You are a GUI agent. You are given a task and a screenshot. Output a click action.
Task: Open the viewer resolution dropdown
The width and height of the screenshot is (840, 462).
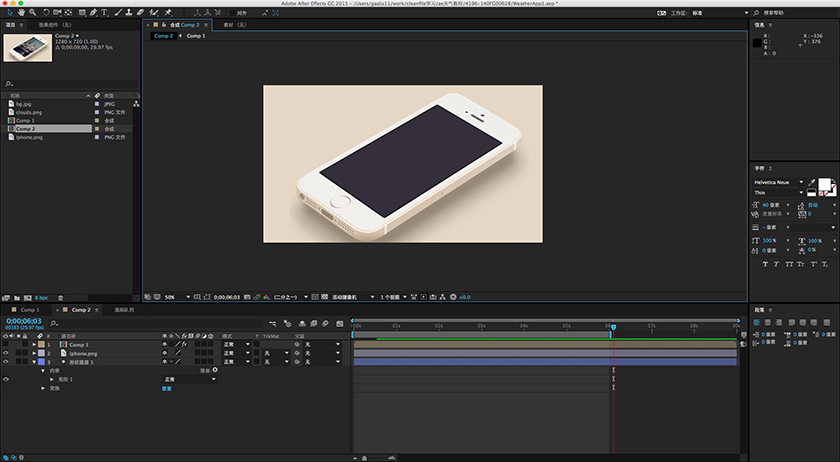tap(291, 296)
